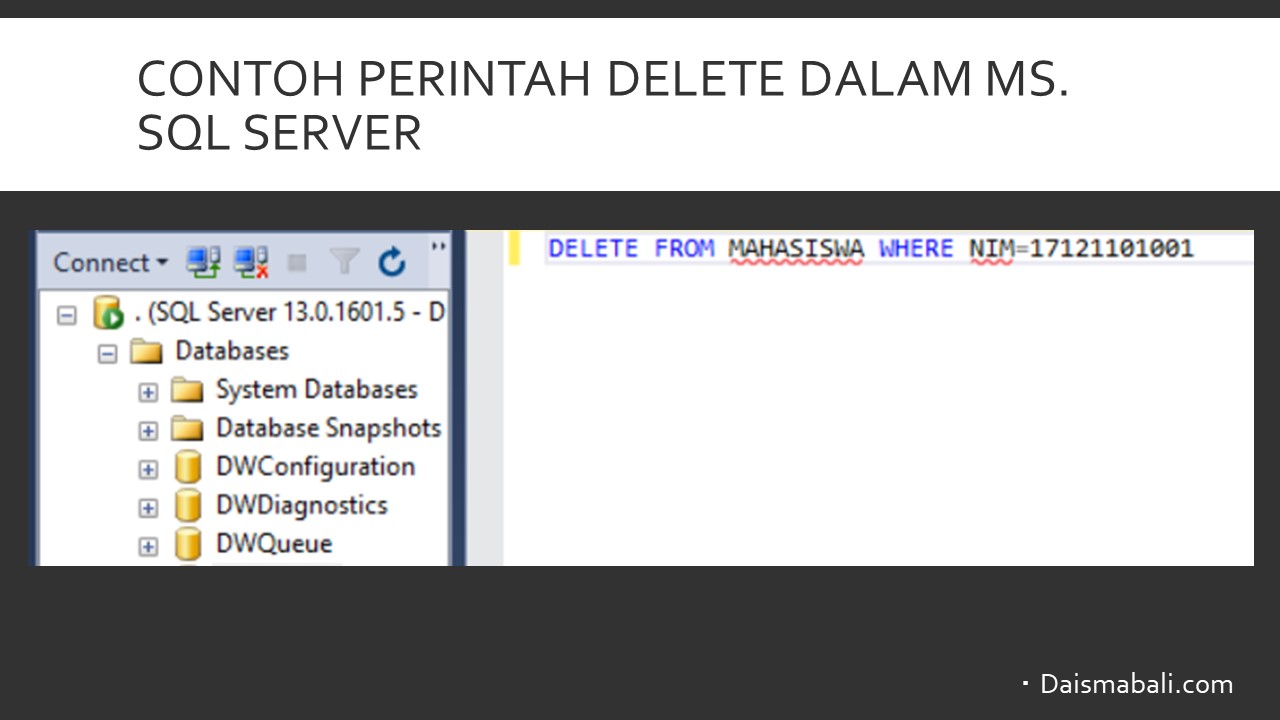Click the Connect Object Explorer icon
This screenshot has width=1280, height=720.
[x=203, y=263]
